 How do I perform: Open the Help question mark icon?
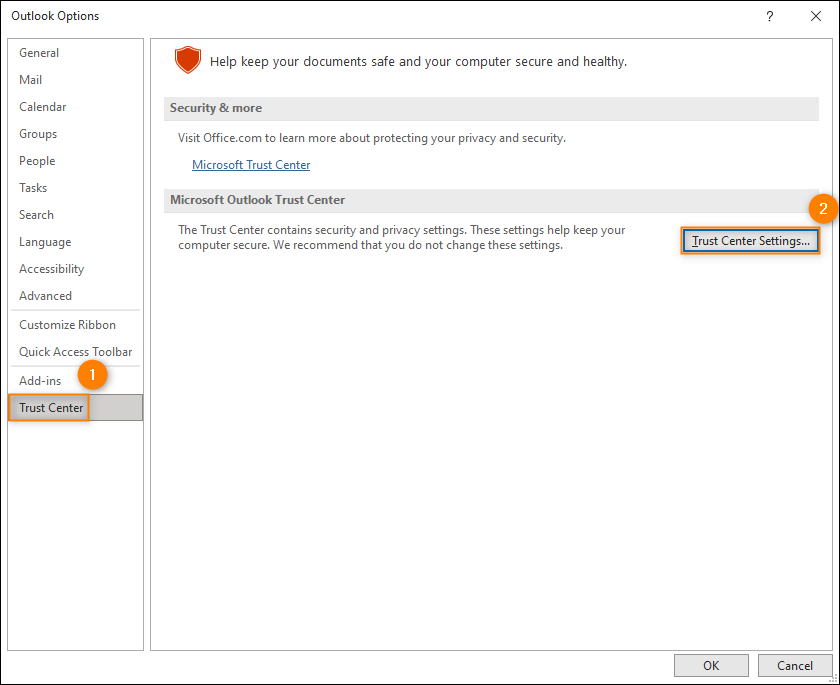coord(769,16)
